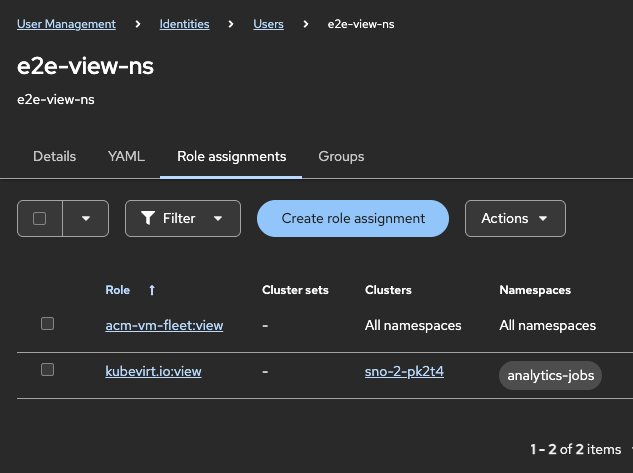Switch to the Details tab
The height and width of the screenshot is (473, 633).
pyautogui.click(x=55, y=157)
